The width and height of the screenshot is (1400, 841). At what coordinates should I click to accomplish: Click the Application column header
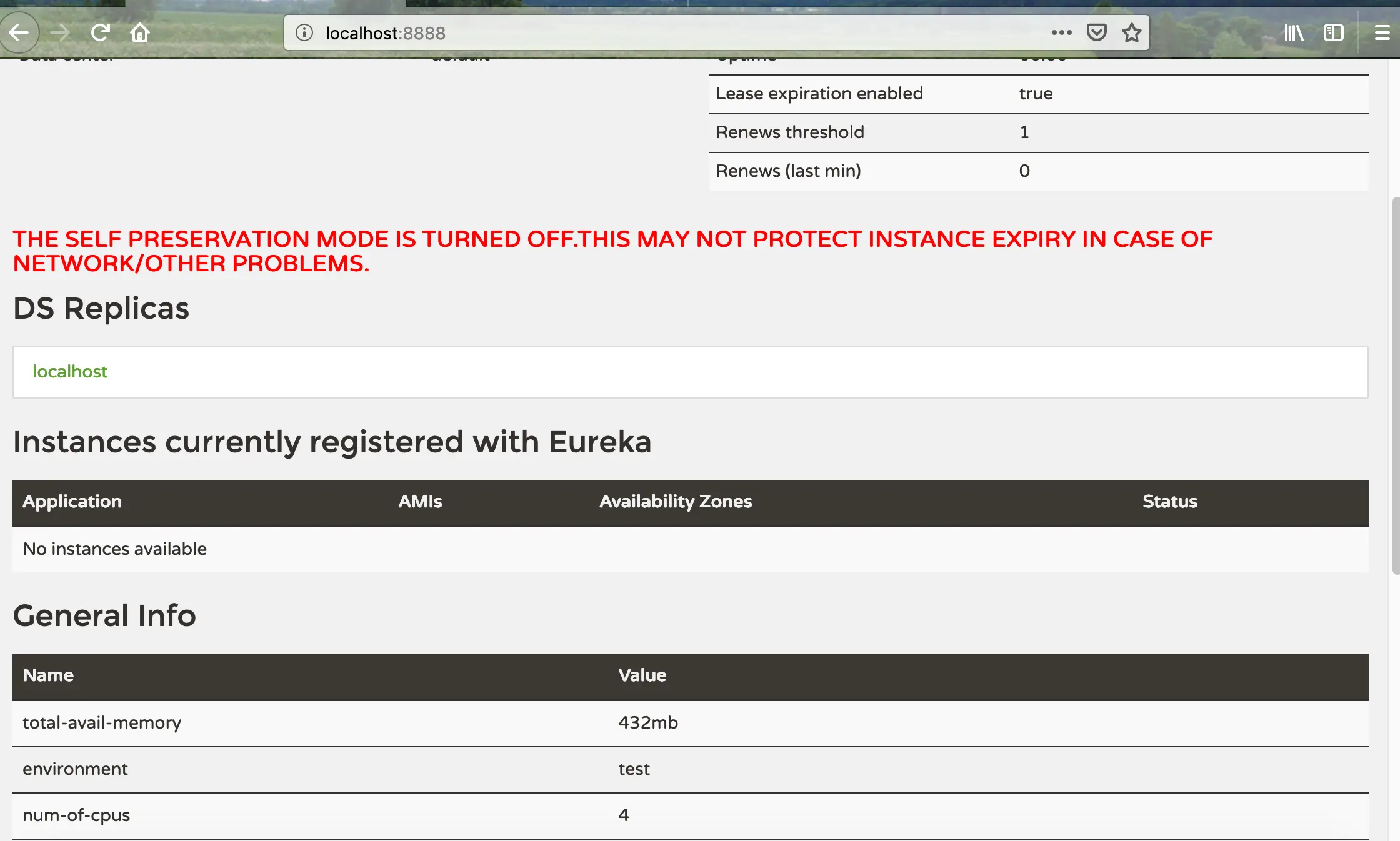pyautogui.click(x=72, y=502)
